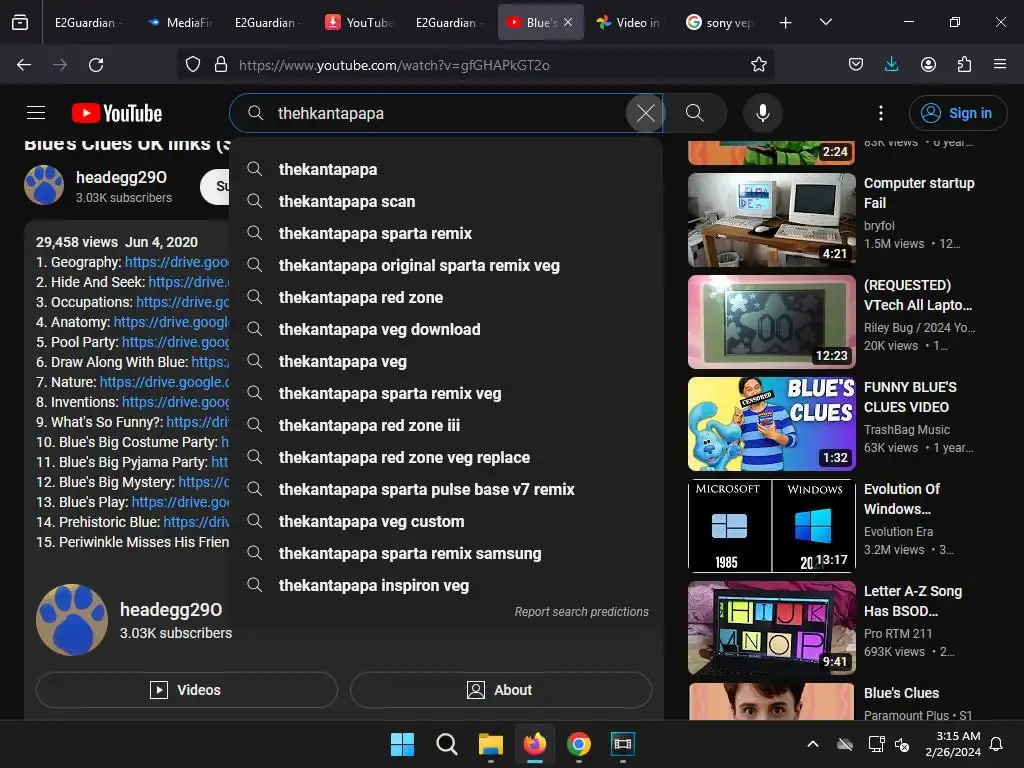
Task: Submit search with magnifier button
Action: [695, 113]
